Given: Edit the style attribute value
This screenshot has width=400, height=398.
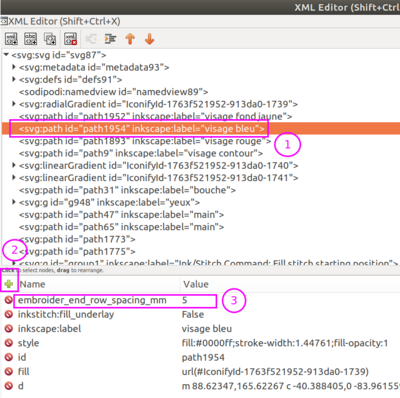Looking at the screenshot, I should (x=285, y=343).
